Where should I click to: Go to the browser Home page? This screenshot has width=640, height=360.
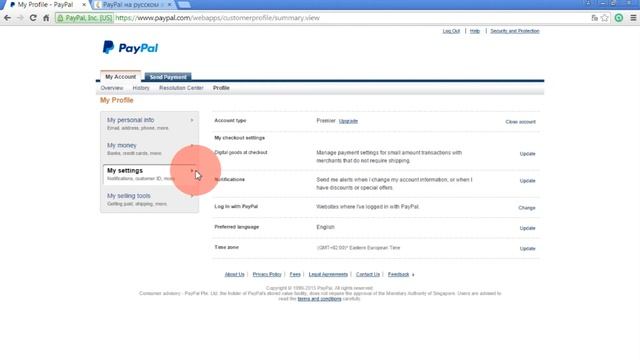coord(46,18)
